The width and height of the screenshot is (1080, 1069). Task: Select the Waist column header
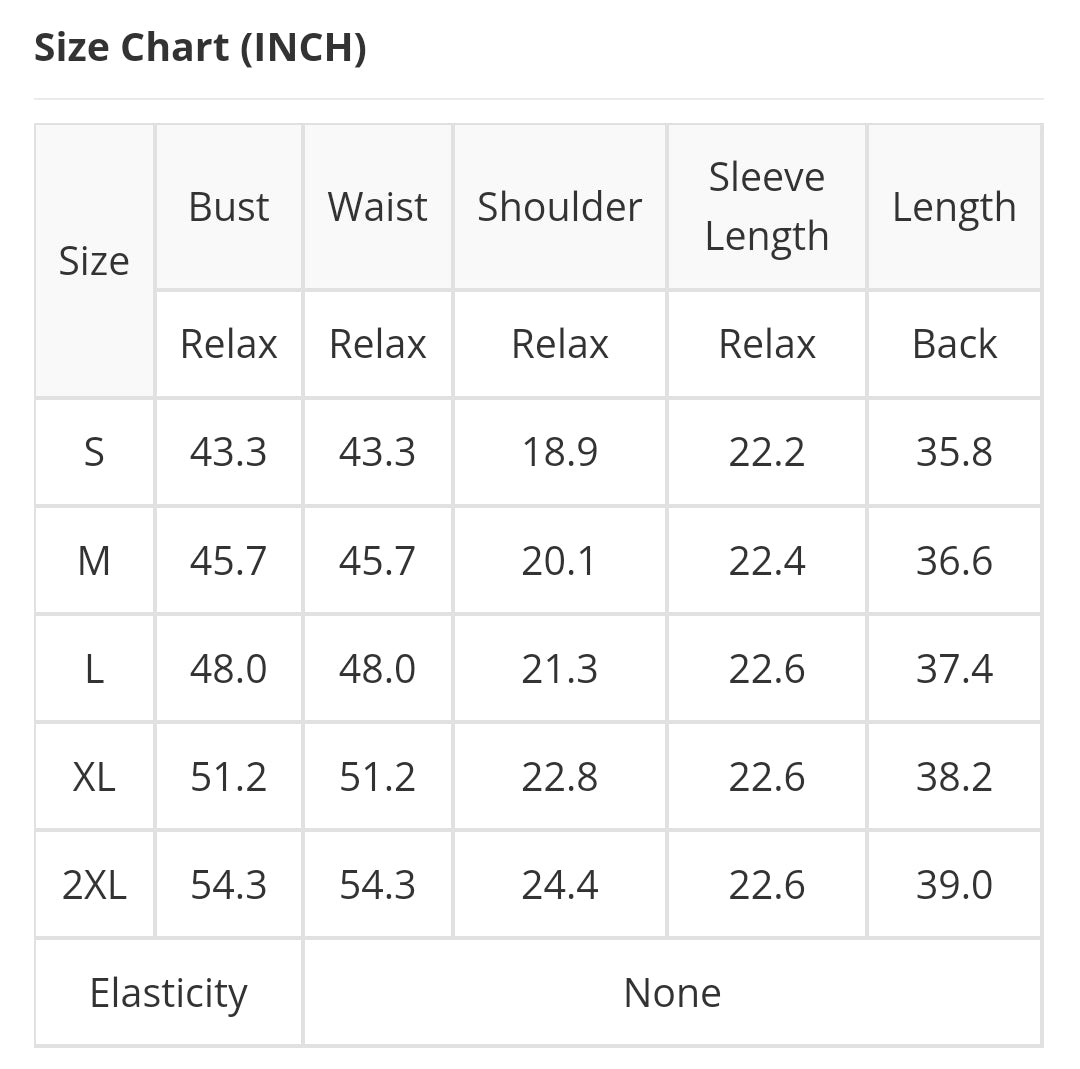[378, 207]
